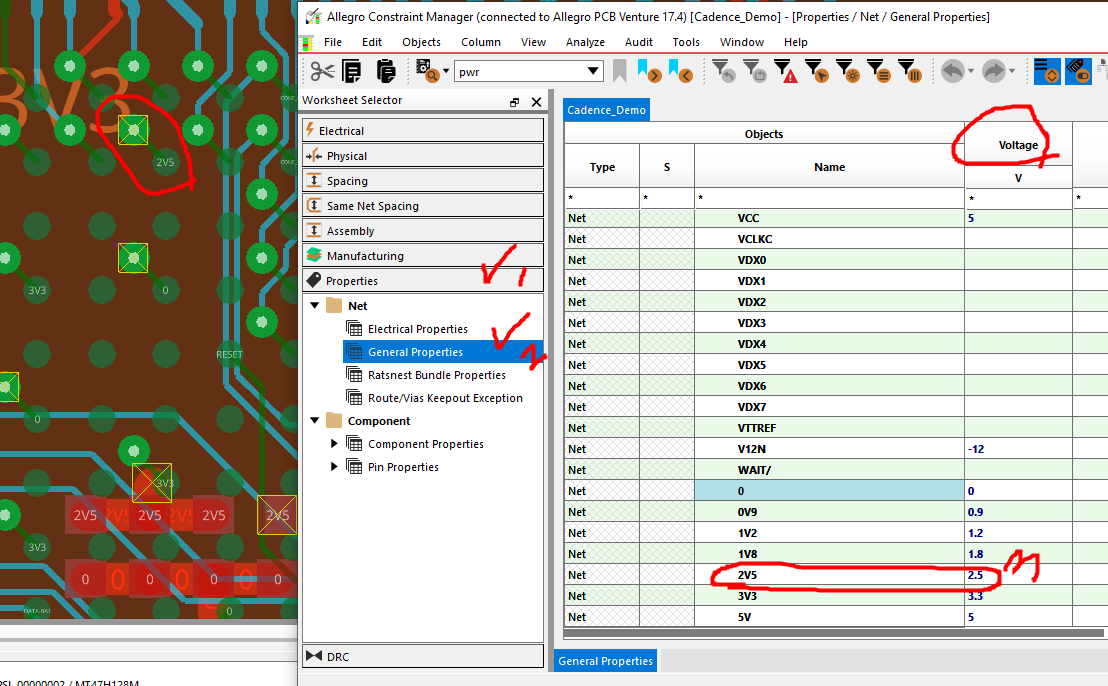Open the Find icon's dropdown arrow
The height and width of the screenshot is (686, 1108).
(446, 71)
